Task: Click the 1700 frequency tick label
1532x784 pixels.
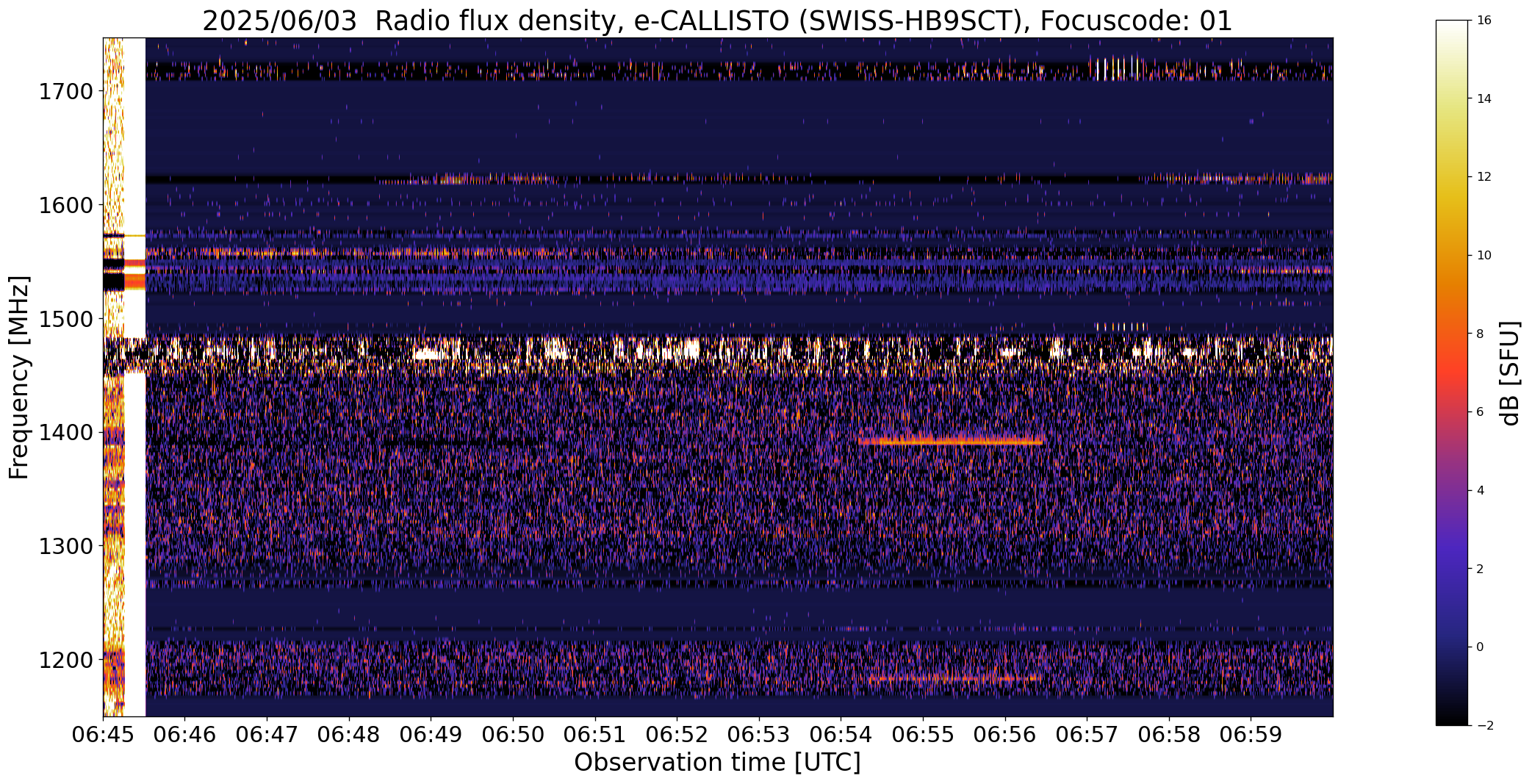Action: [65, 92]
